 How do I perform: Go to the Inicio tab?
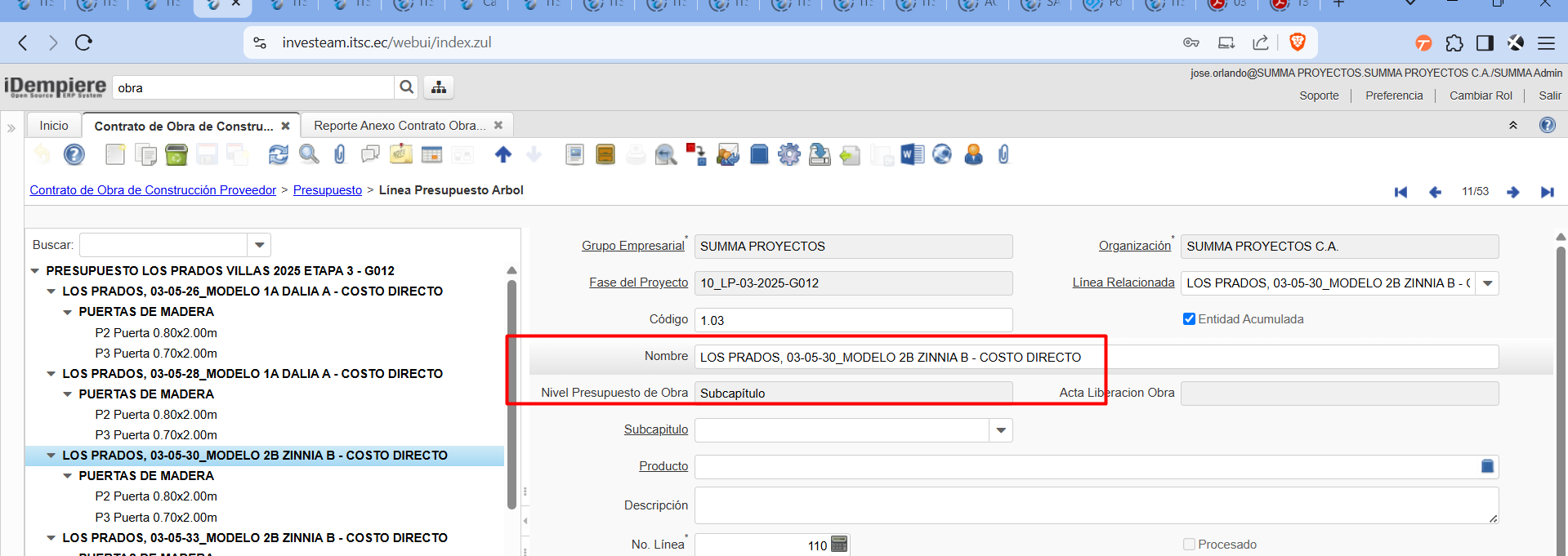point(54,126)
